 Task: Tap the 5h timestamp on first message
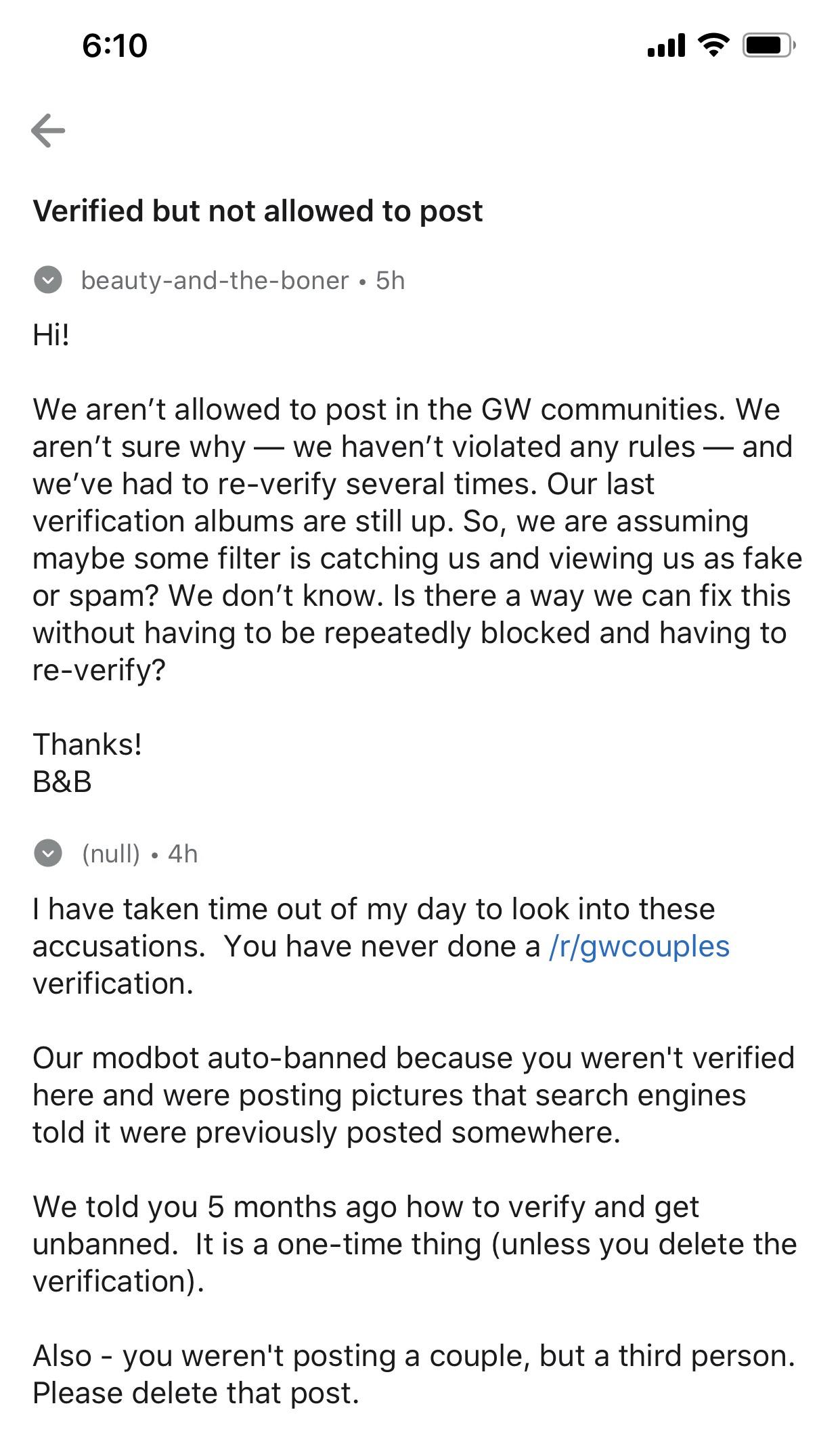391,280
